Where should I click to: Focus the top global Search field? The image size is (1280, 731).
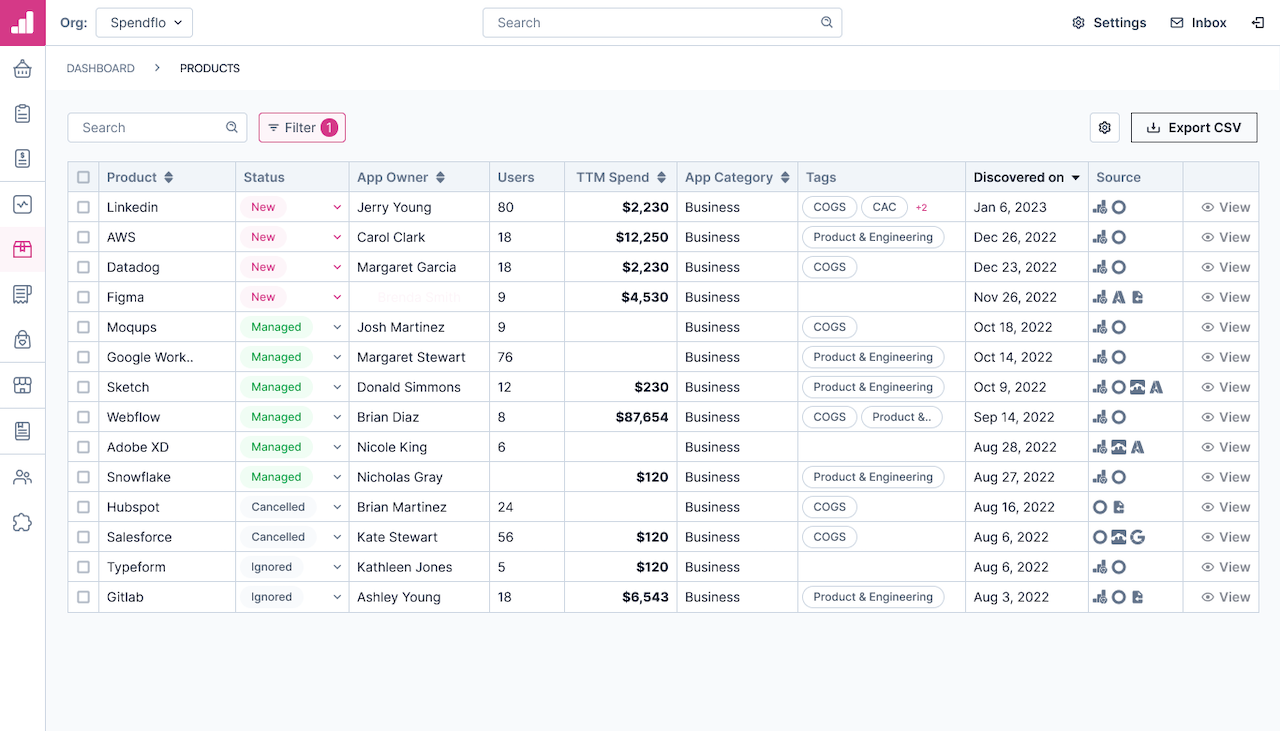point(662,23)
